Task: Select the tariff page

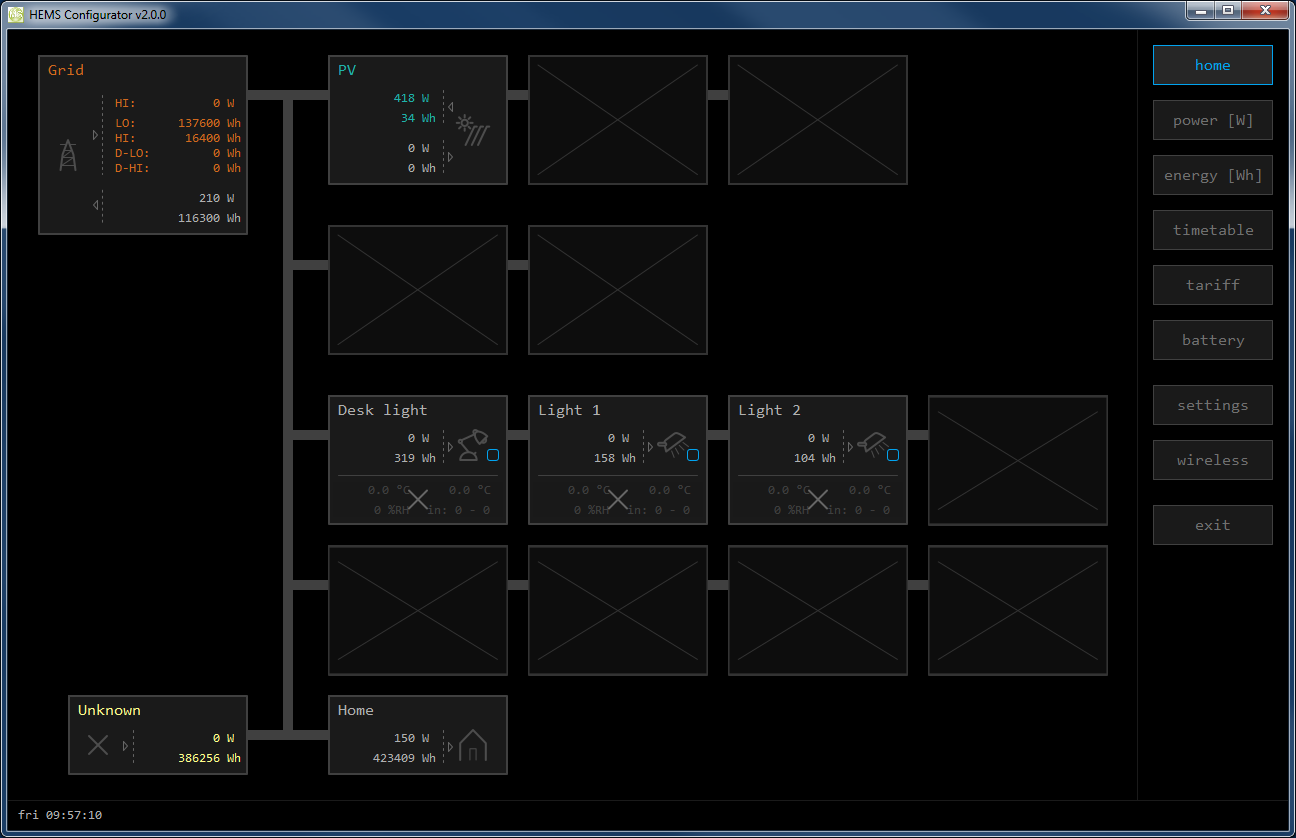Action: point(1212,285)
